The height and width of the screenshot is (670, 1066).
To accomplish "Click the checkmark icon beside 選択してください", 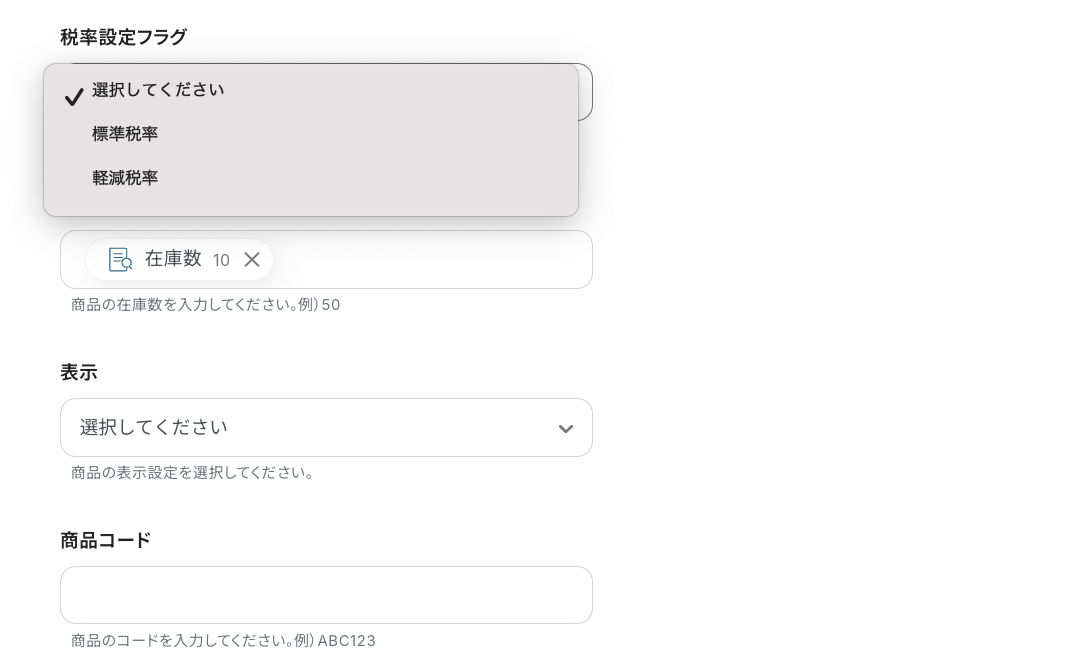I will pos(73,97).
